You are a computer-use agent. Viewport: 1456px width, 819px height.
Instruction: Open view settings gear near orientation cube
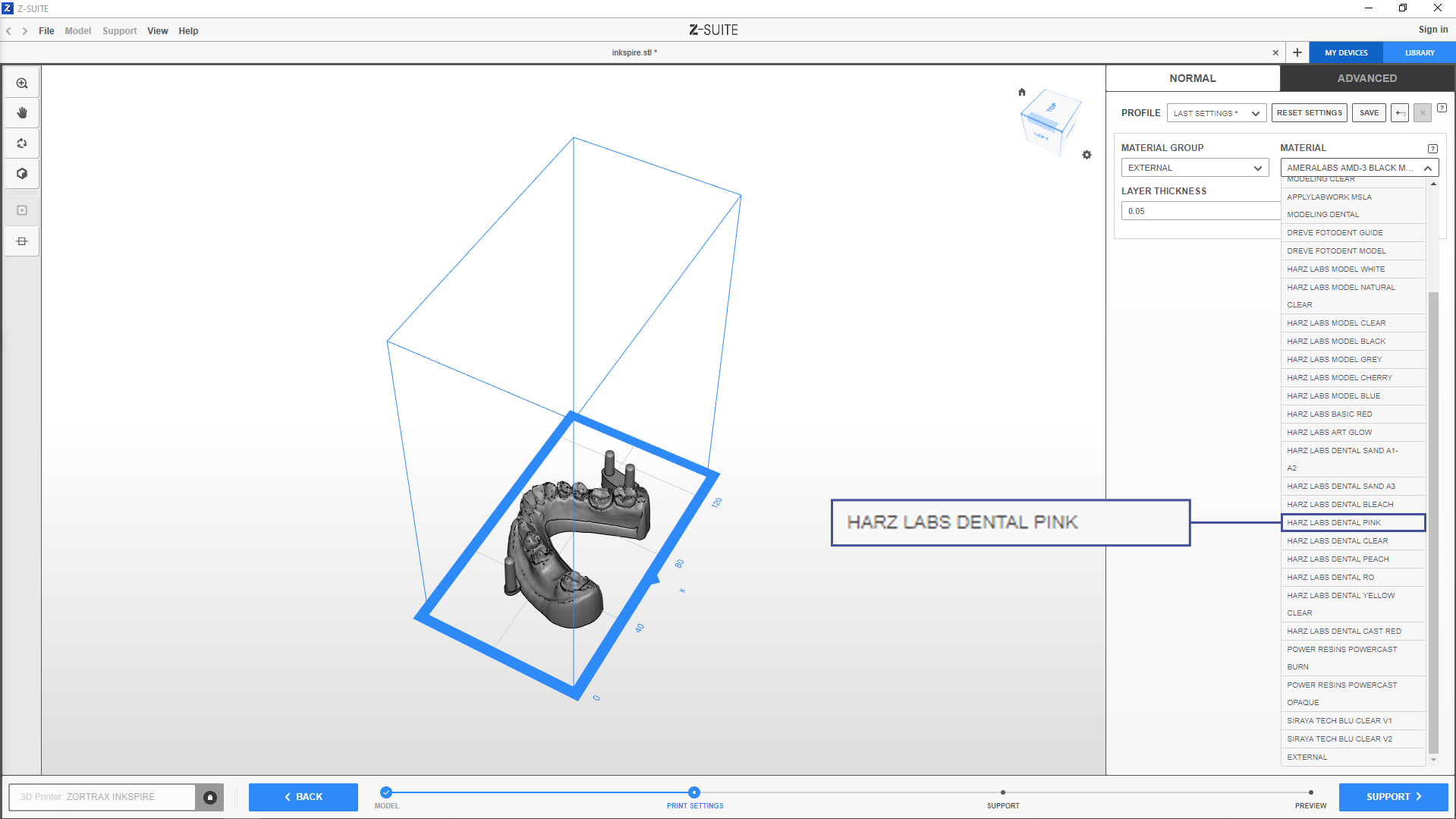click(1086, 155)
